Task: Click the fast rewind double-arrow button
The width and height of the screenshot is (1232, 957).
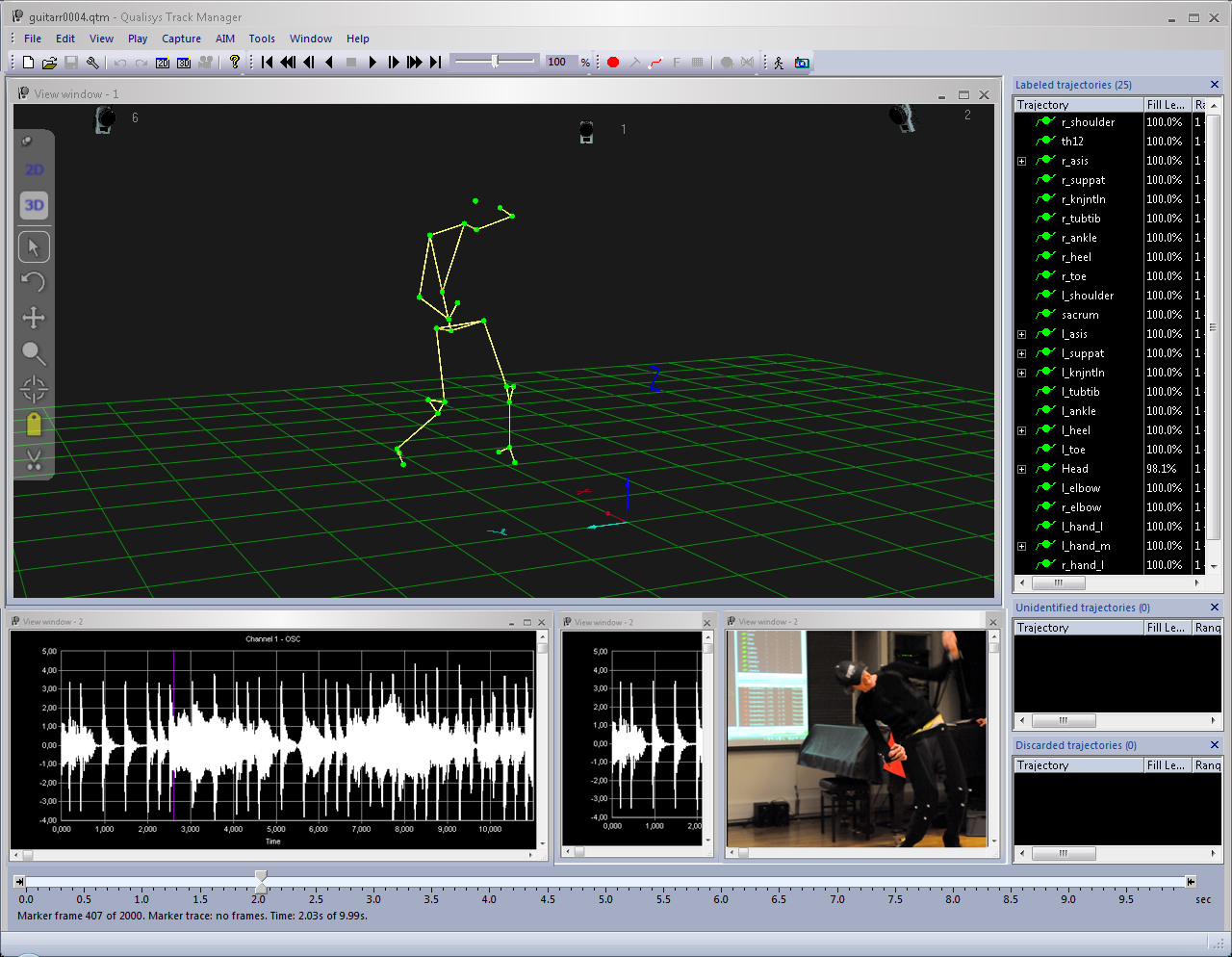Action: [287, 63]
